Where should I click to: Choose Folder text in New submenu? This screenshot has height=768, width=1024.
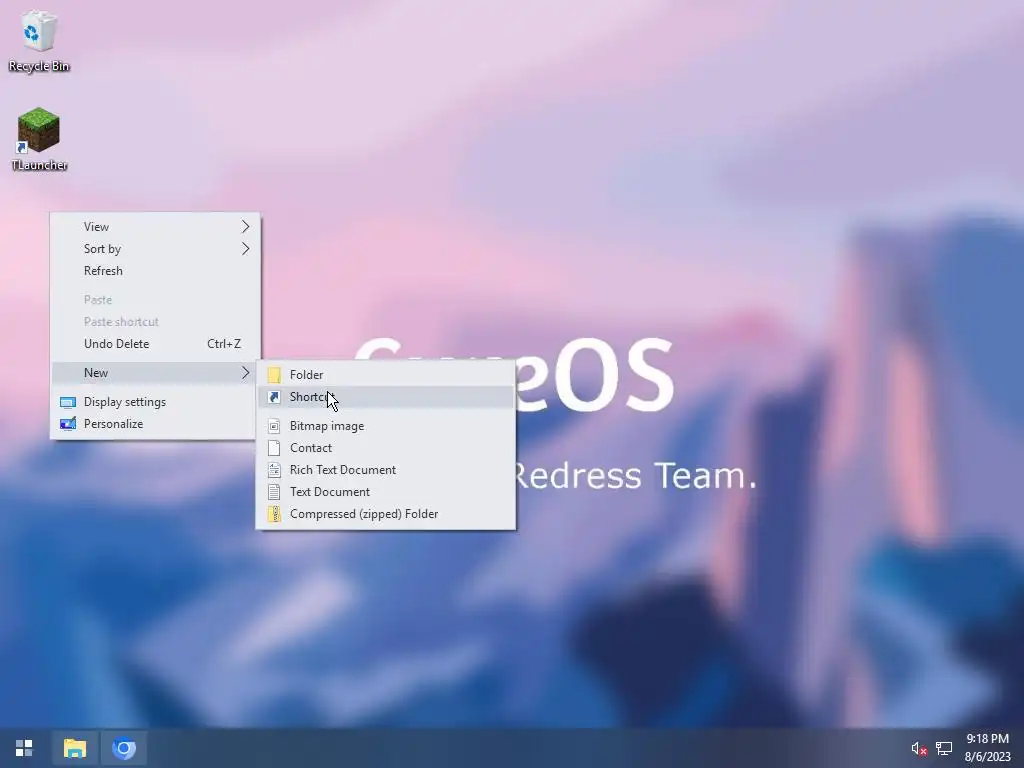point(306,375)
